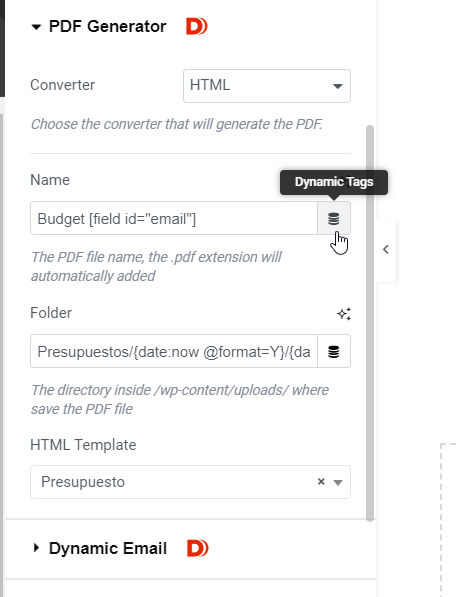Open the HTML Template dropdown showing Presupuesto

pyautogui.click(x=190, y=482)
